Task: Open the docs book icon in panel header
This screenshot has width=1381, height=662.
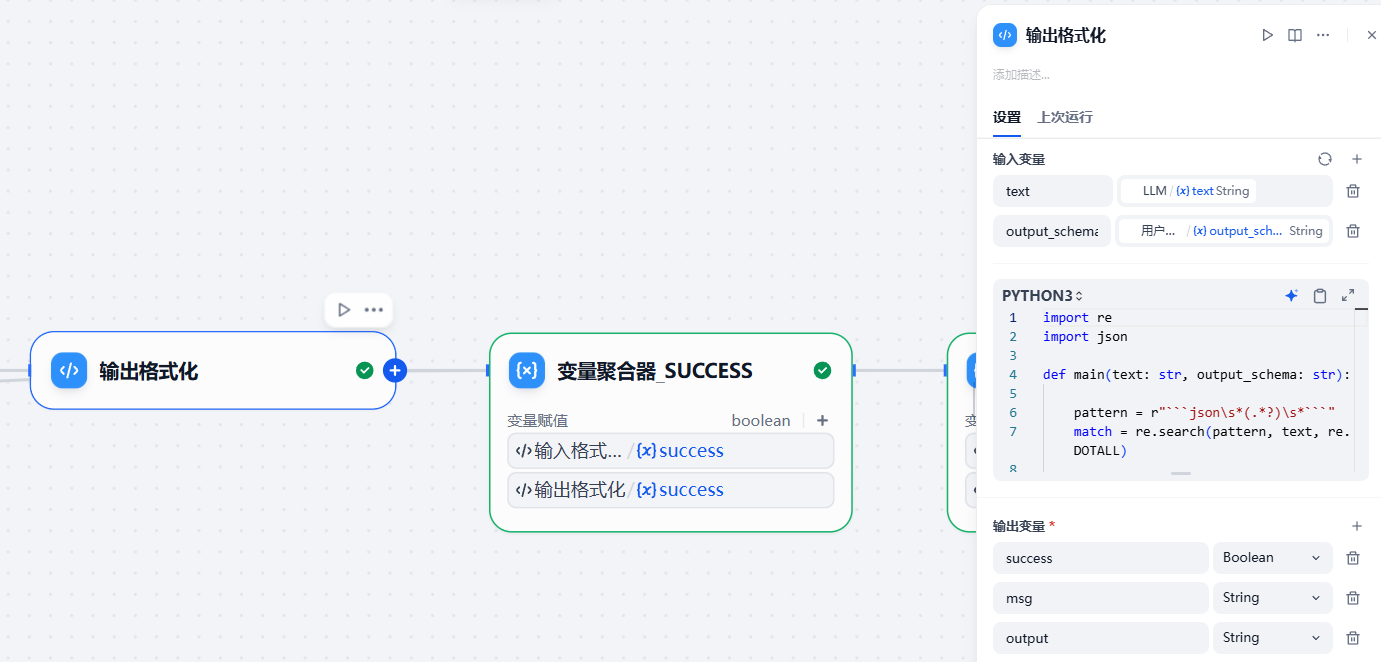Action: pyautogui.click(x=1295, y=35)
